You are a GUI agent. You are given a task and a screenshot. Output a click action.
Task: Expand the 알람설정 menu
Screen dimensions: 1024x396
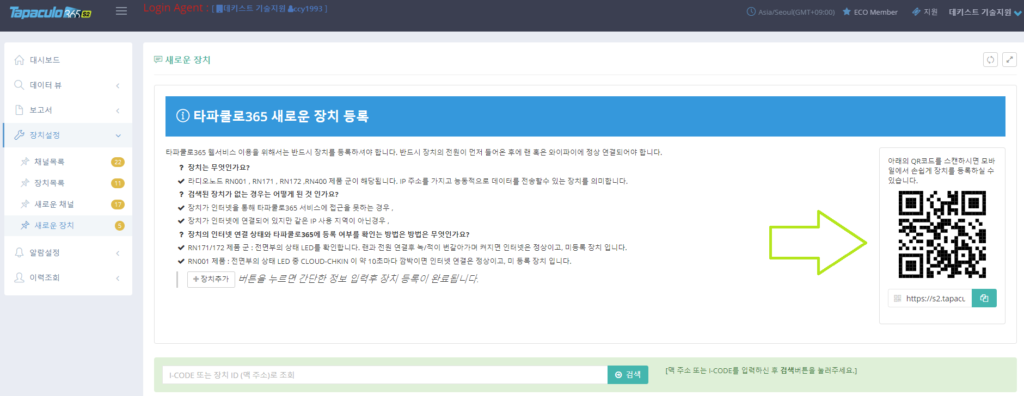click(x=68, y=252)
